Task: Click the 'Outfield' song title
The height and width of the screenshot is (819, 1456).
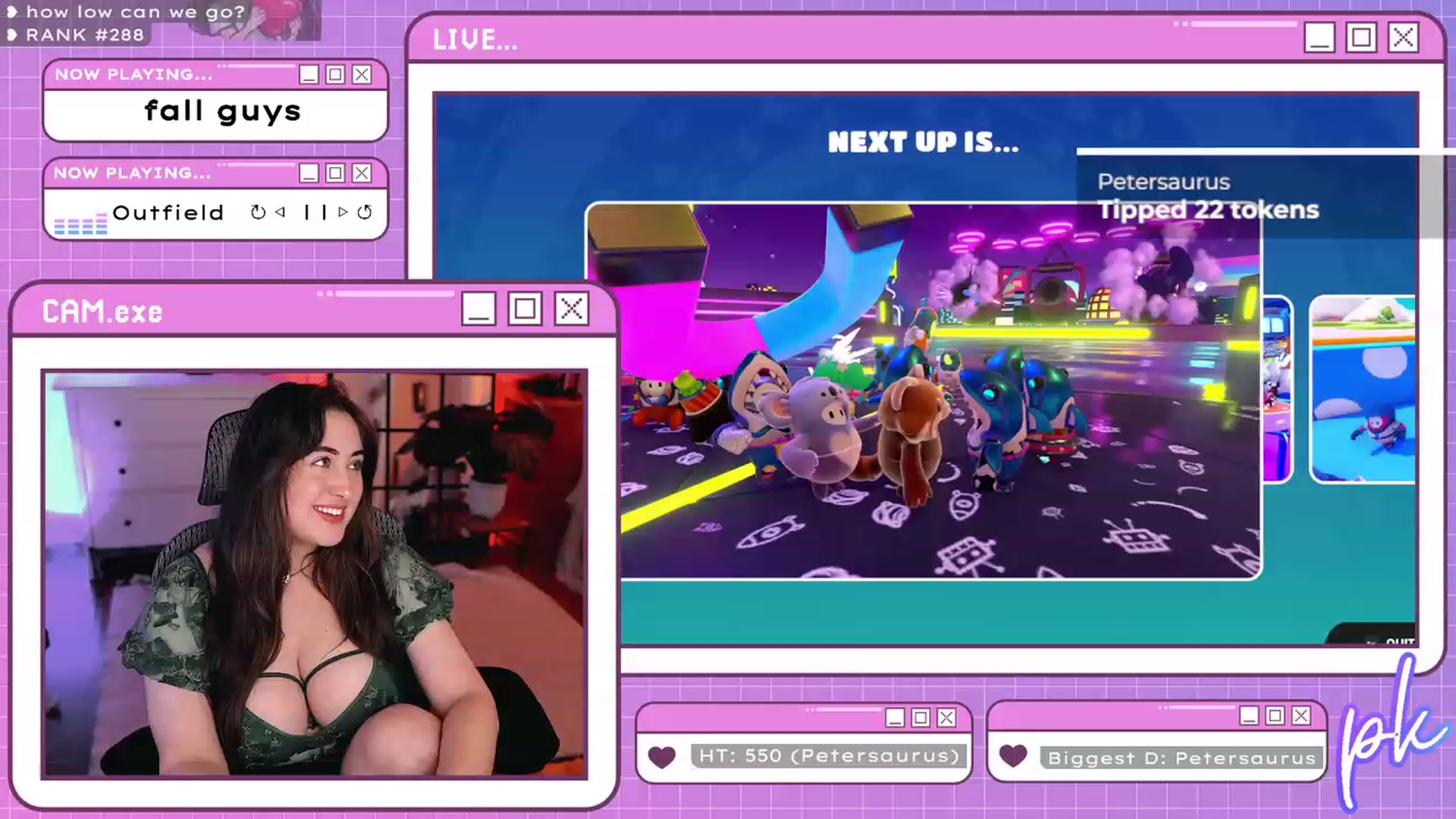Action: 168,212
